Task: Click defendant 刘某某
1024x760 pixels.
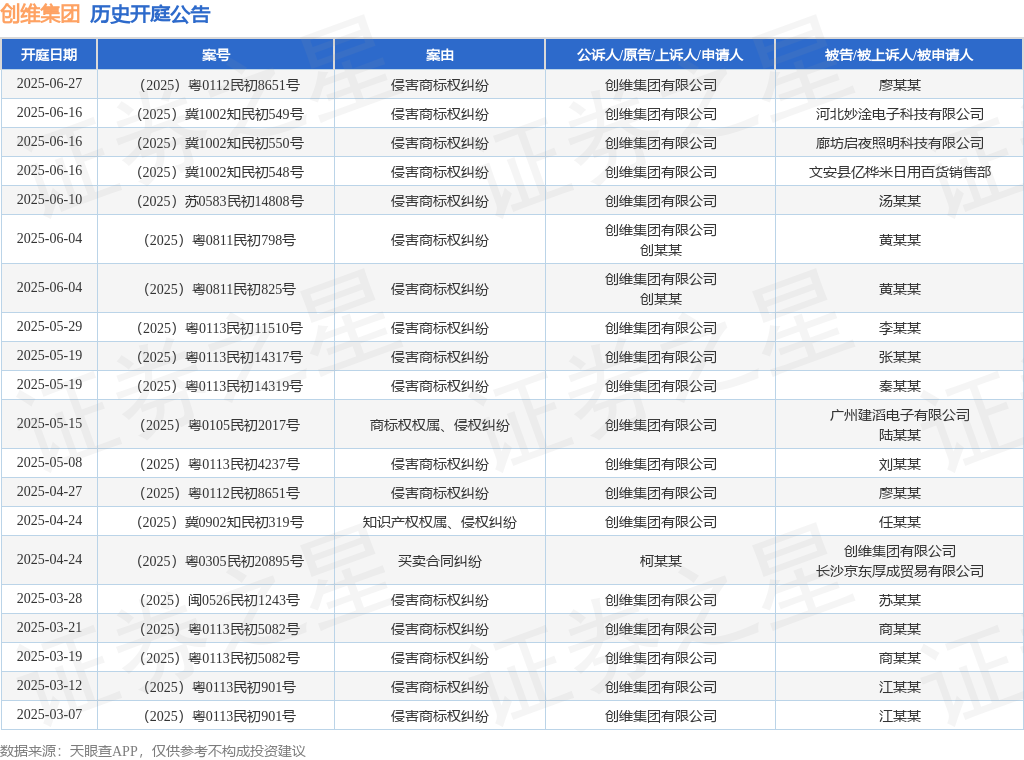Action: [899, 464]
